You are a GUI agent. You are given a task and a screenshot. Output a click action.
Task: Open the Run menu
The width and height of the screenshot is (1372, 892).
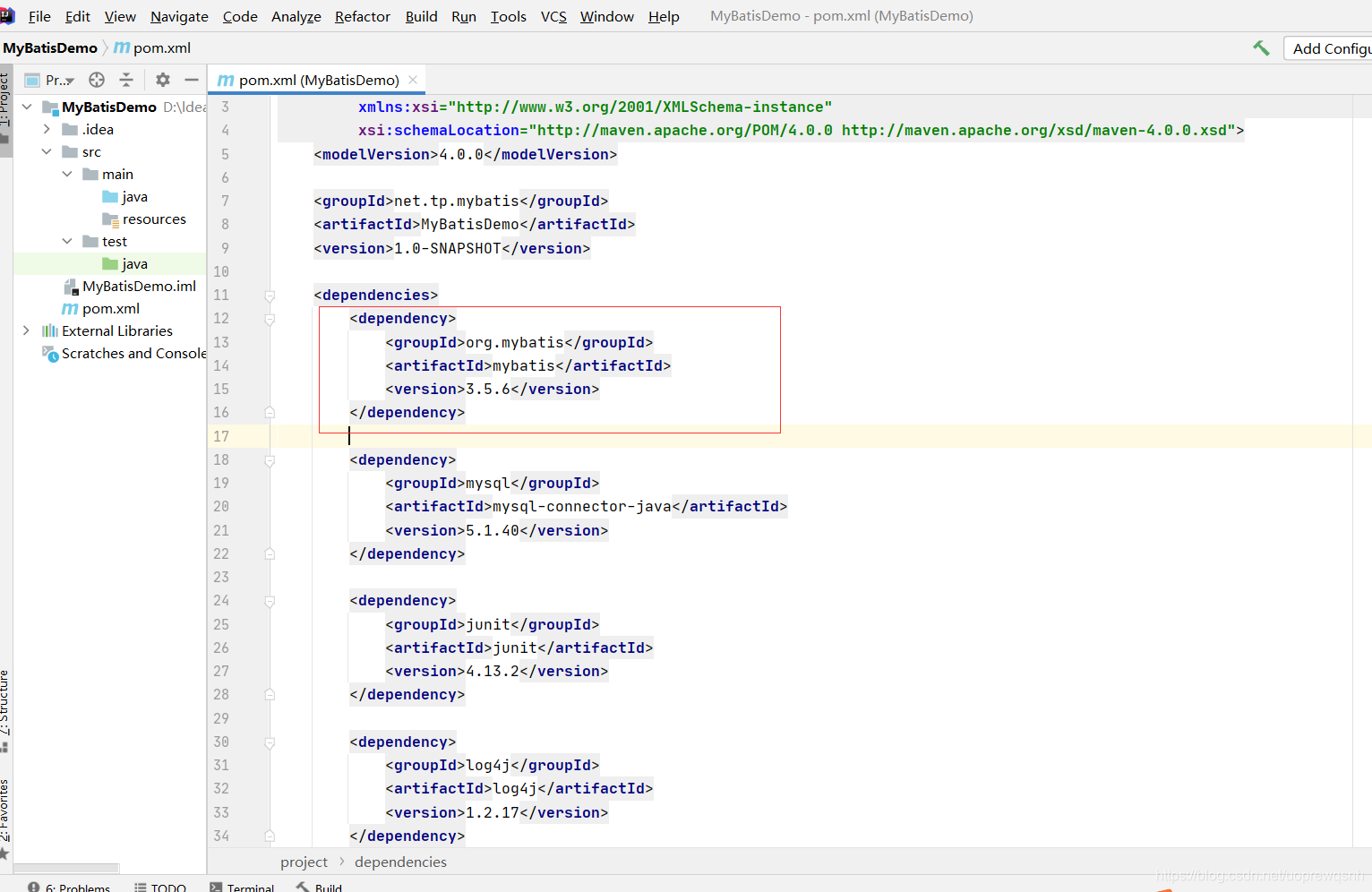point(464,16)
